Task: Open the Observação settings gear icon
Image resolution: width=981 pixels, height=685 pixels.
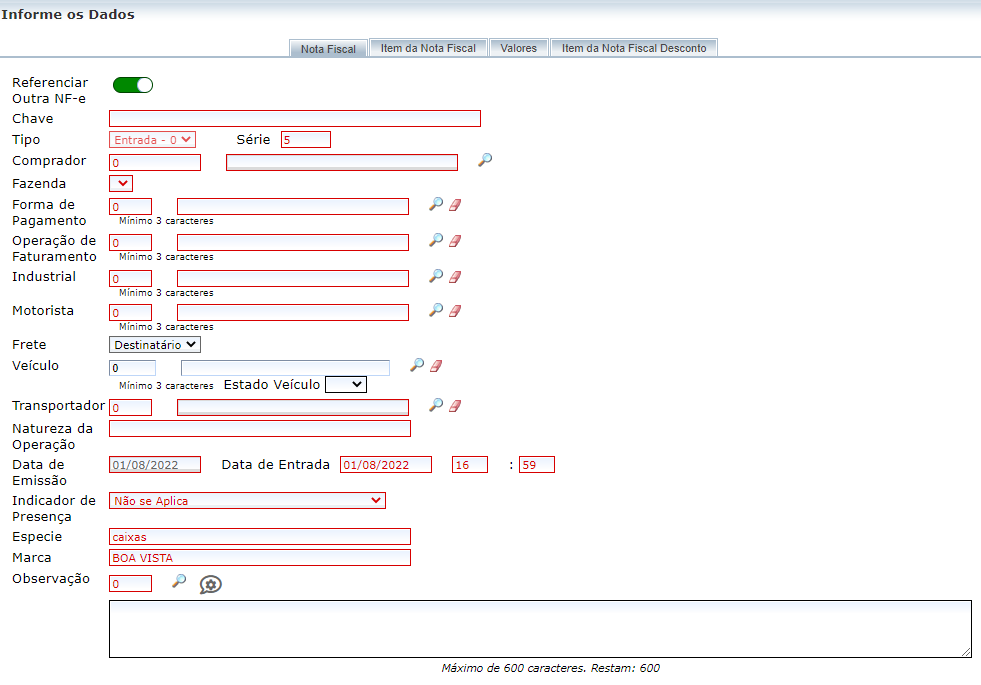Action: pyautogui.click(x=210, y=583)
